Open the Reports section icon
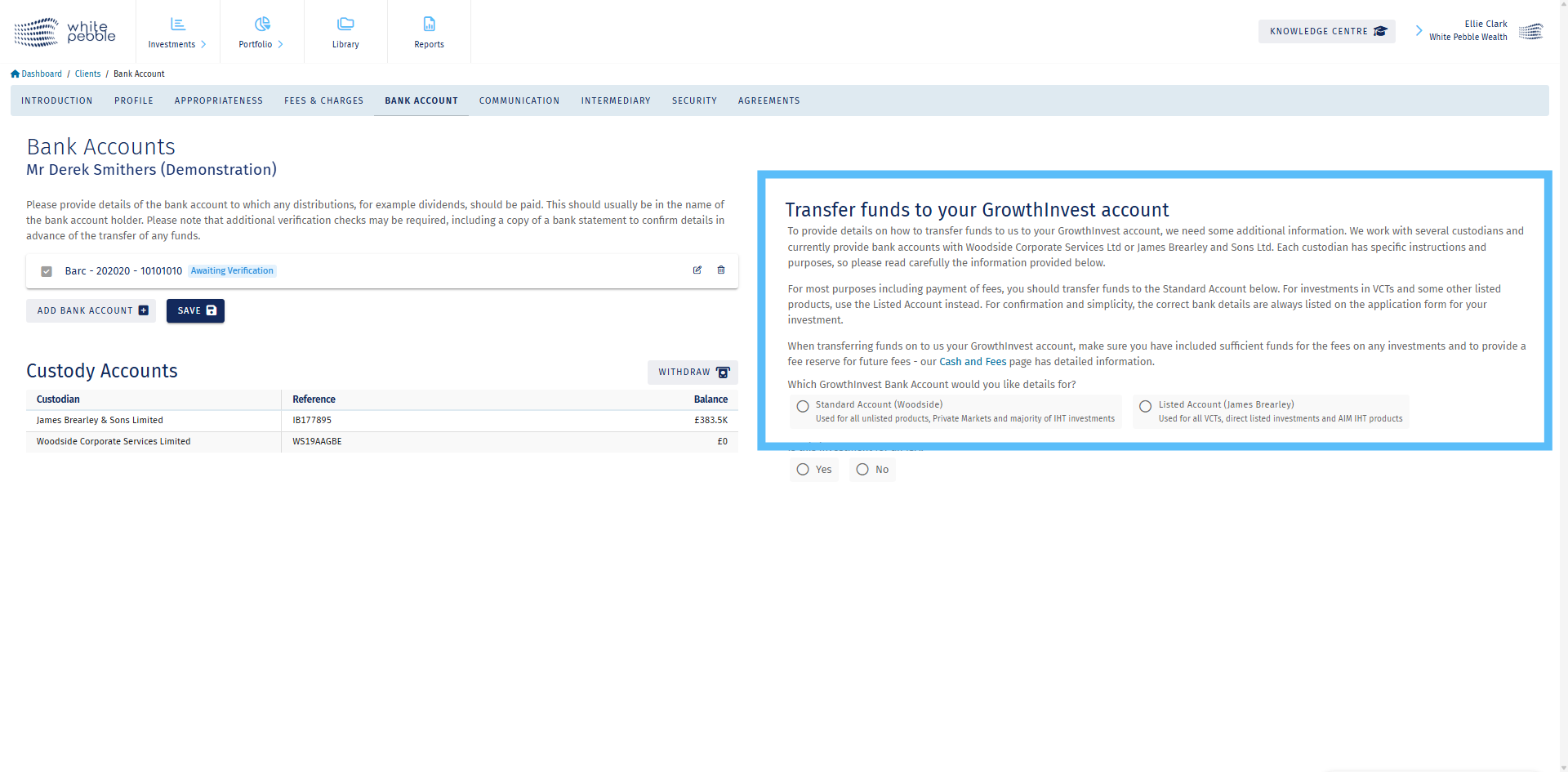This screenshot has height=772, width=1568. (x=429, y=23)
